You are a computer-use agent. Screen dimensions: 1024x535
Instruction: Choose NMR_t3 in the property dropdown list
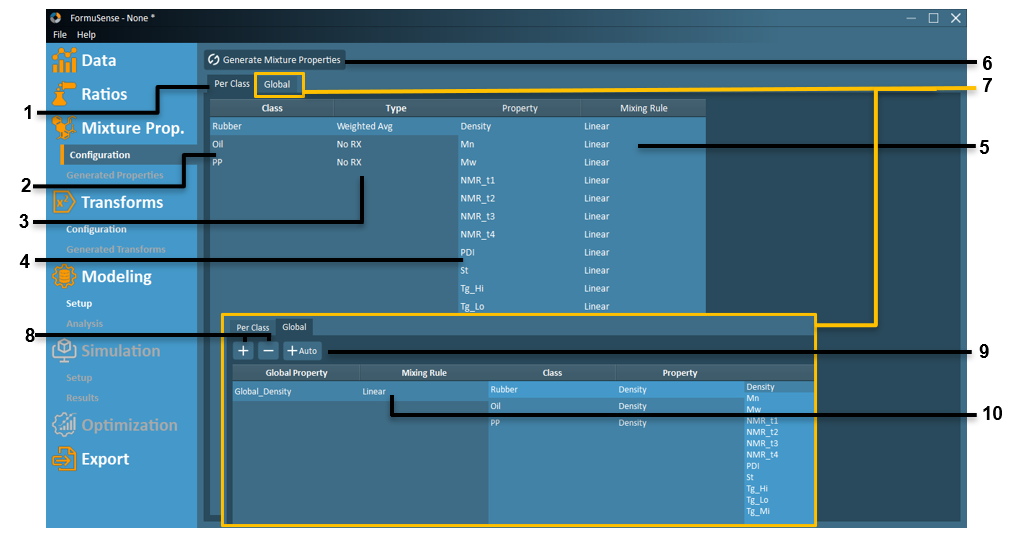click(x=778, y=444)
